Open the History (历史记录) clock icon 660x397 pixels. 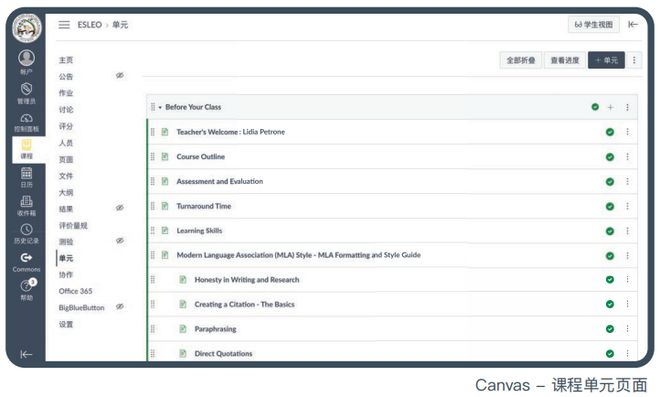[27, 229]
